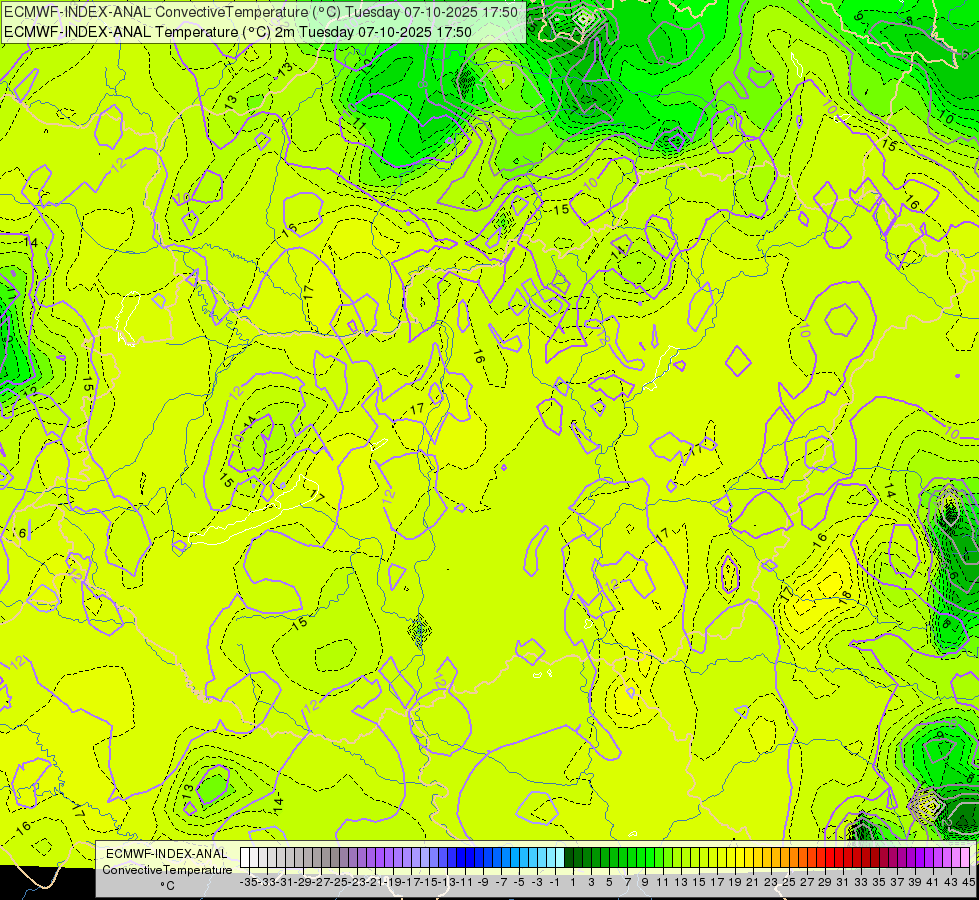Pick the darkest green swatch left of tick 1
The width and height of the screenshot is (979, 900).
coord(569,858)
